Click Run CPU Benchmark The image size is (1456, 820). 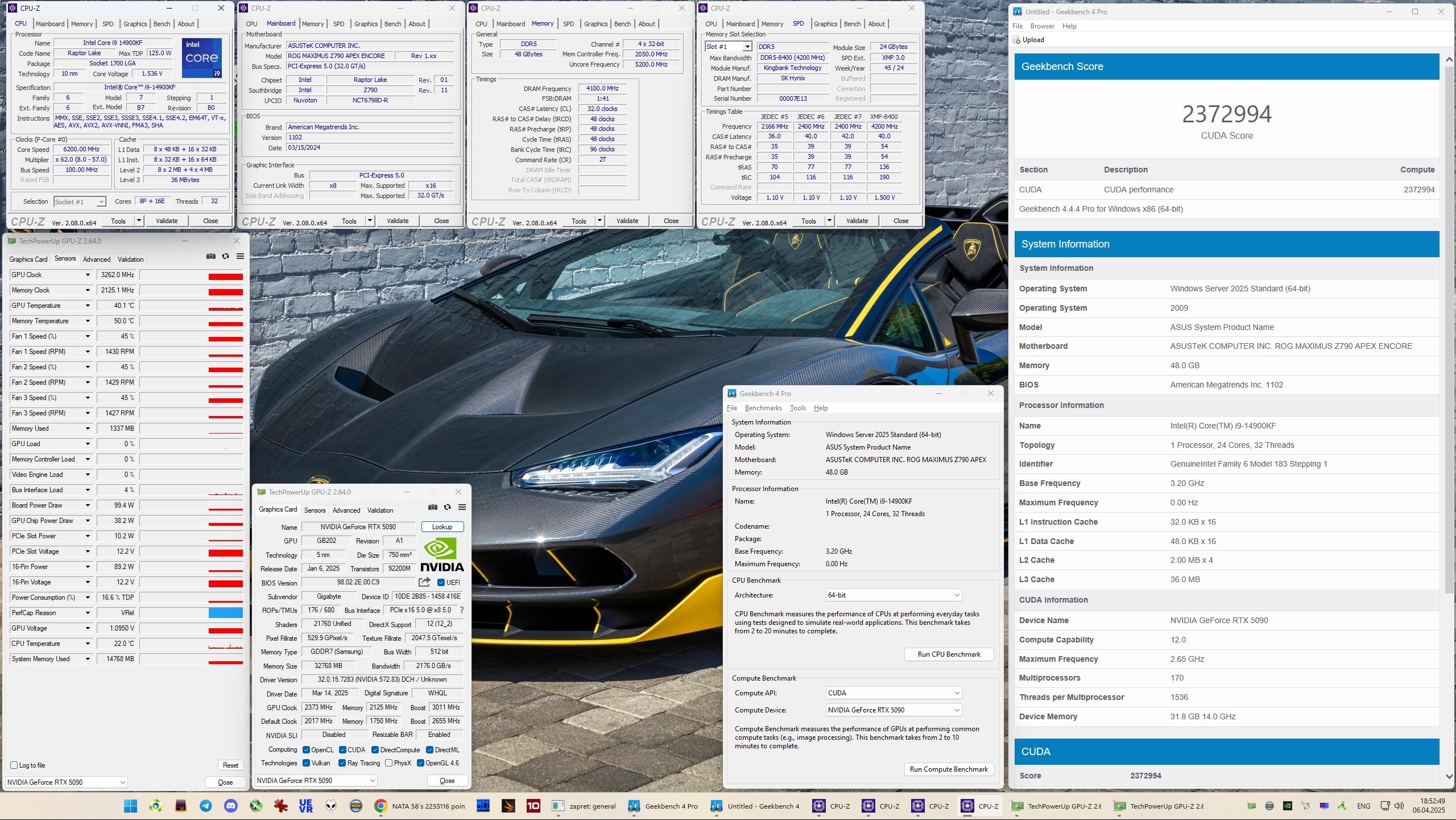[949, 654]
